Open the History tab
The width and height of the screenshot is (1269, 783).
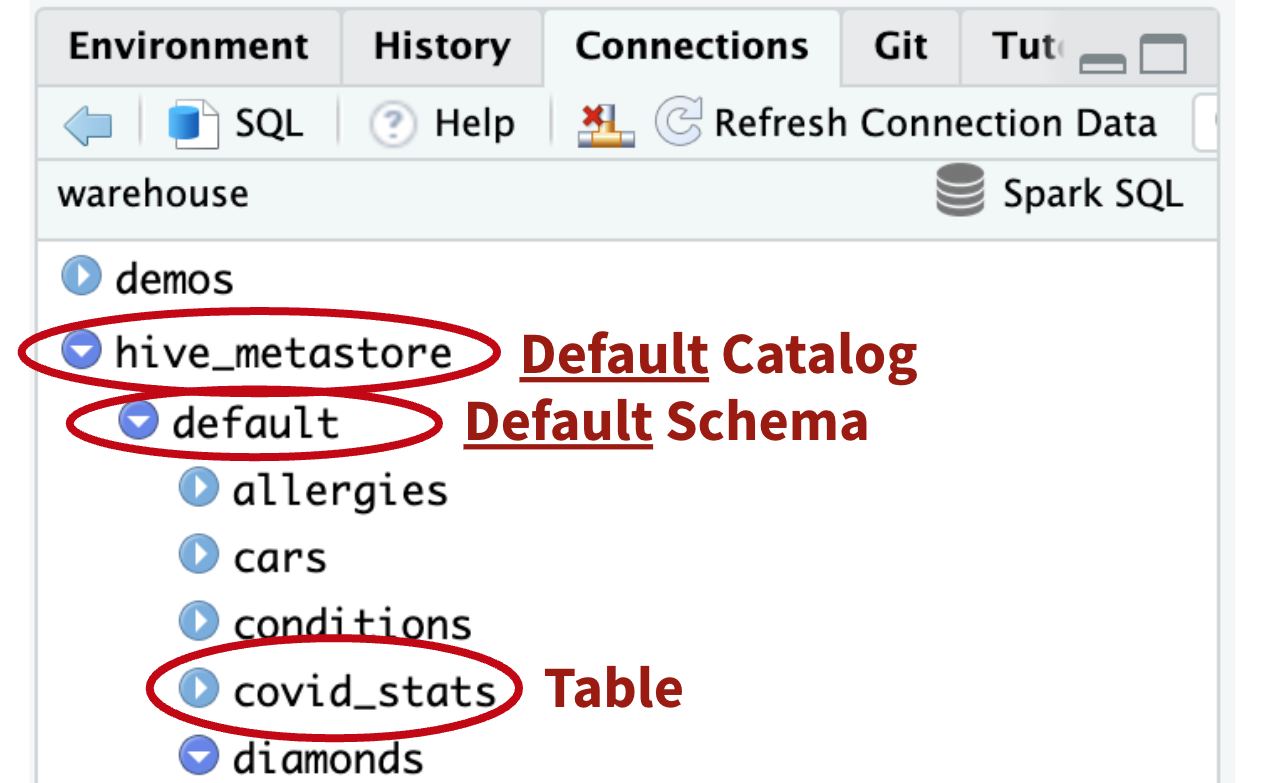click(x=441, y=47)
